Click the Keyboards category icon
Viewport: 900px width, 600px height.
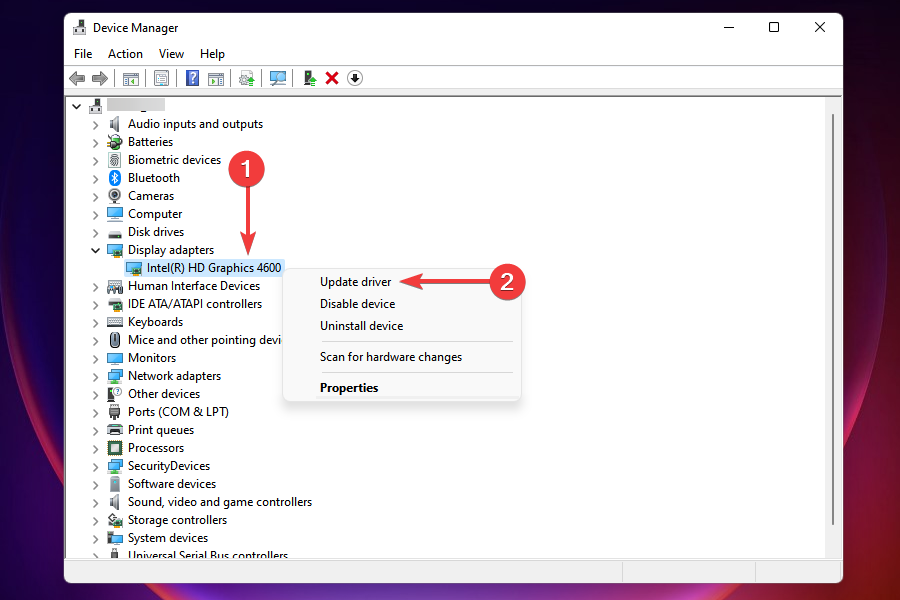tap(115, 322)
